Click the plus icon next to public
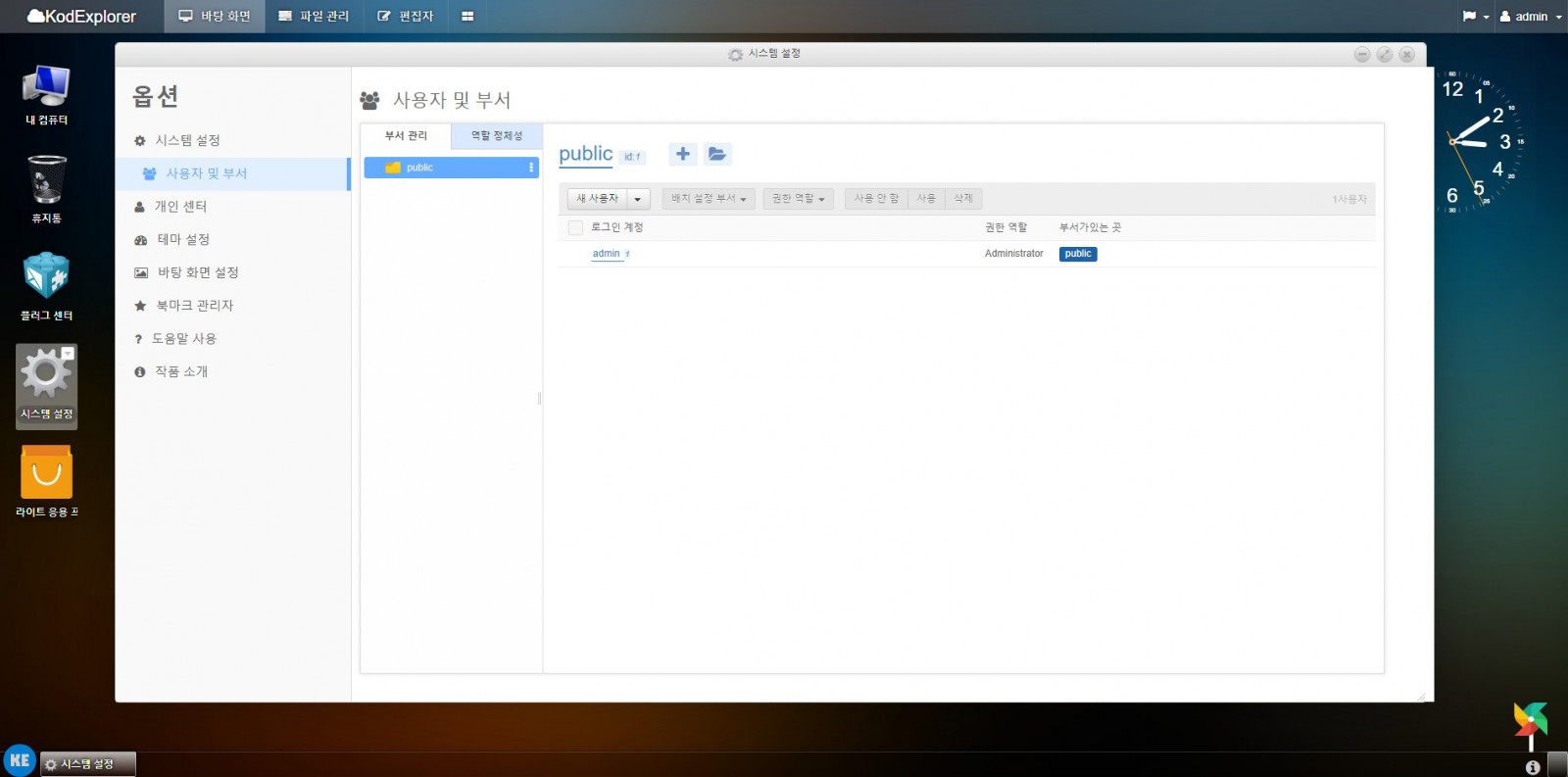1568x777 pixels. (x=683, y=154)
